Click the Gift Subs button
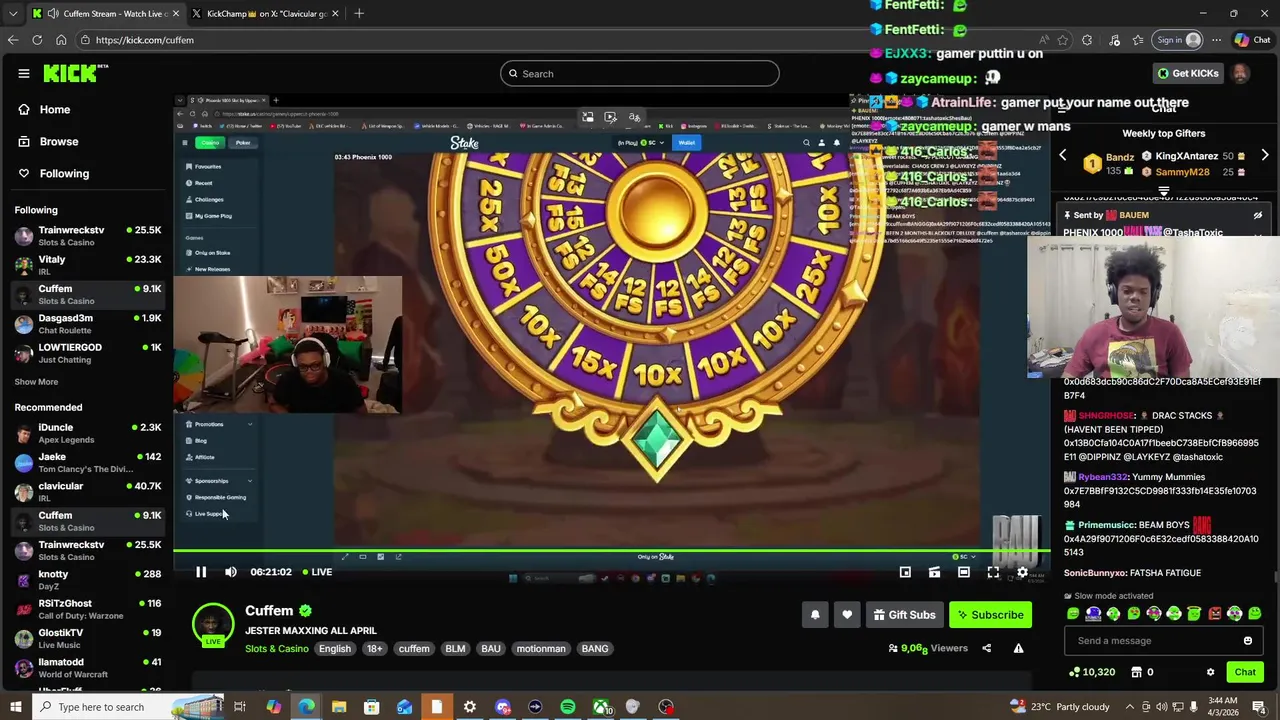The image size is (1280, 720). tap(903, 615)
